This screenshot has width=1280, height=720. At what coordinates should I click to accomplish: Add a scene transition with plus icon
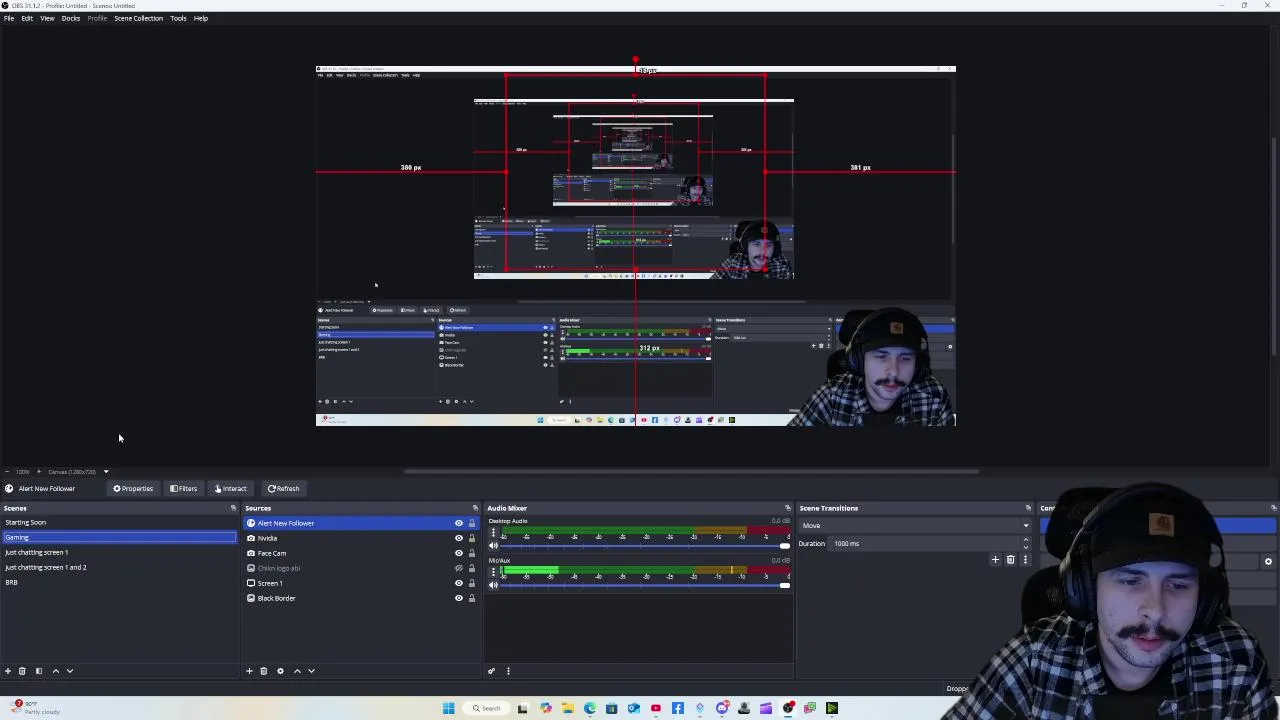[995, 560]
